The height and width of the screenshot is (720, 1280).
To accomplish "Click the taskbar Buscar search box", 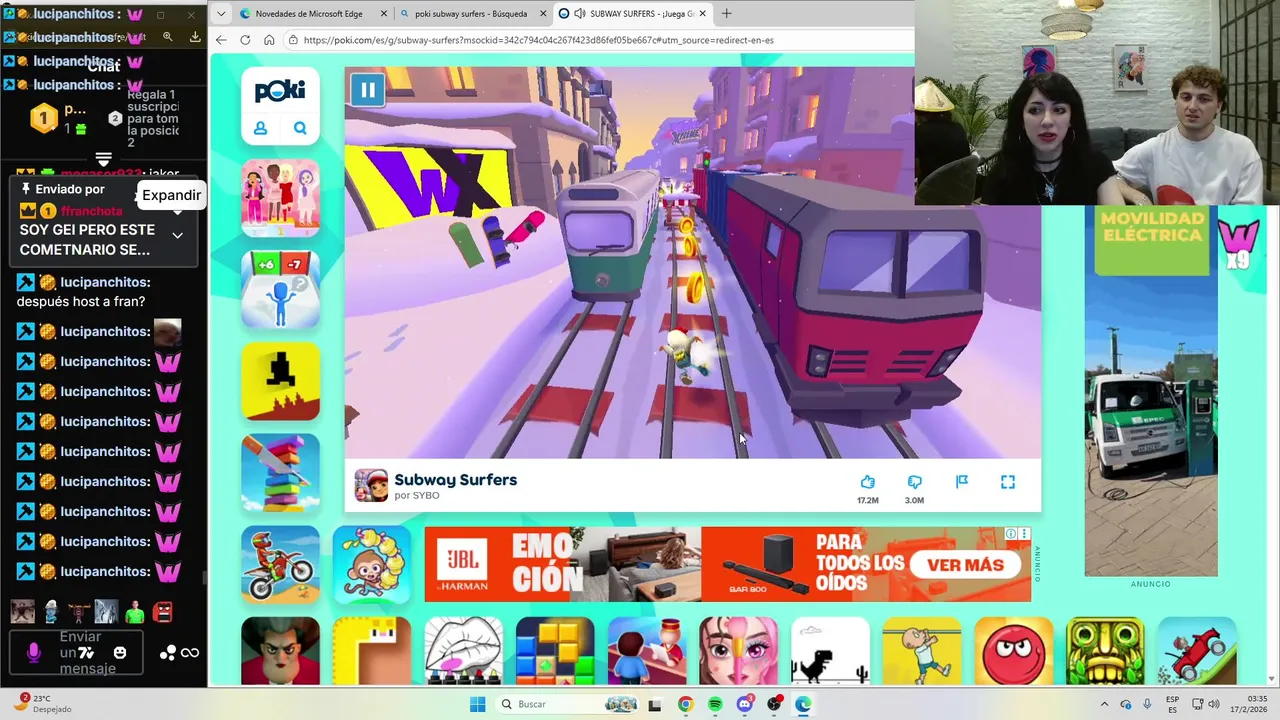I will (566, 704).
